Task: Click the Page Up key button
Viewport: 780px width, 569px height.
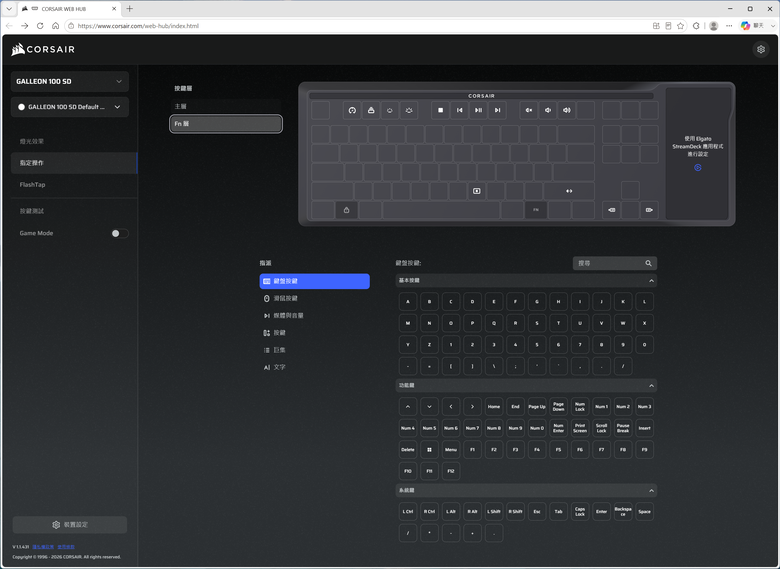Action: point(537,407)
